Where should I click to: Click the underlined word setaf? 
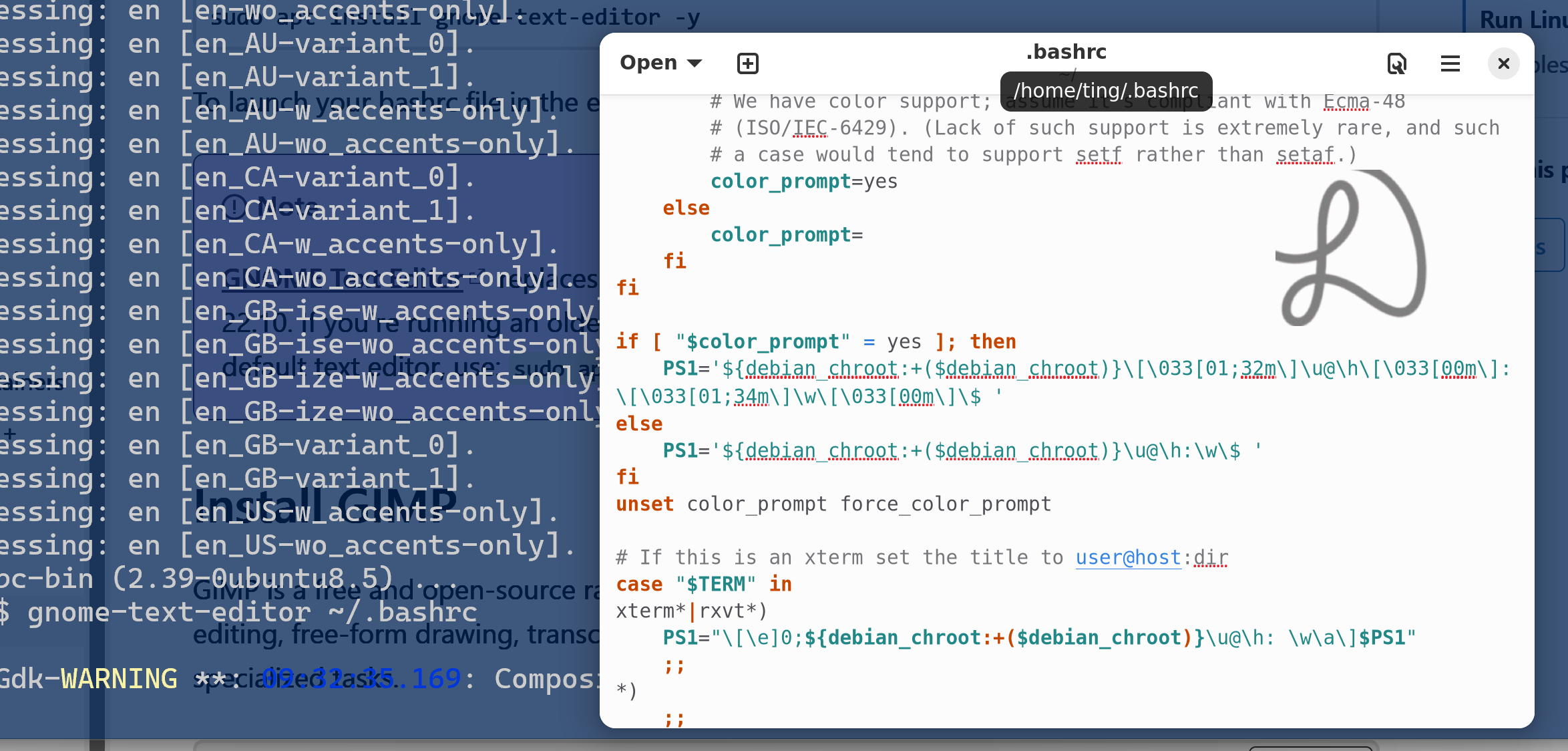(x=1304, y=155)
